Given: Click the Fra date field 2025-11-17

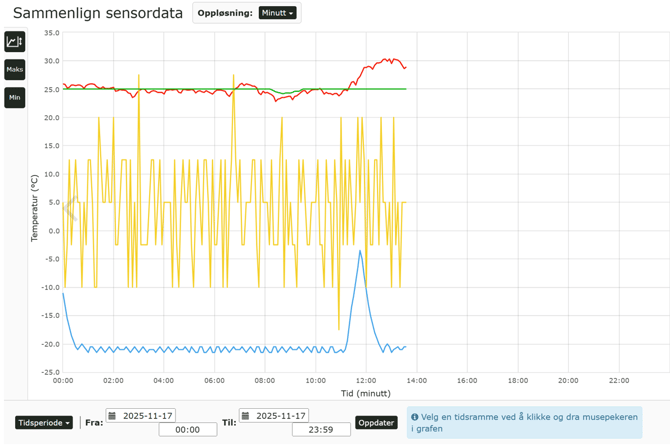Looking at the screenshot, I should [x=147, y=416].
